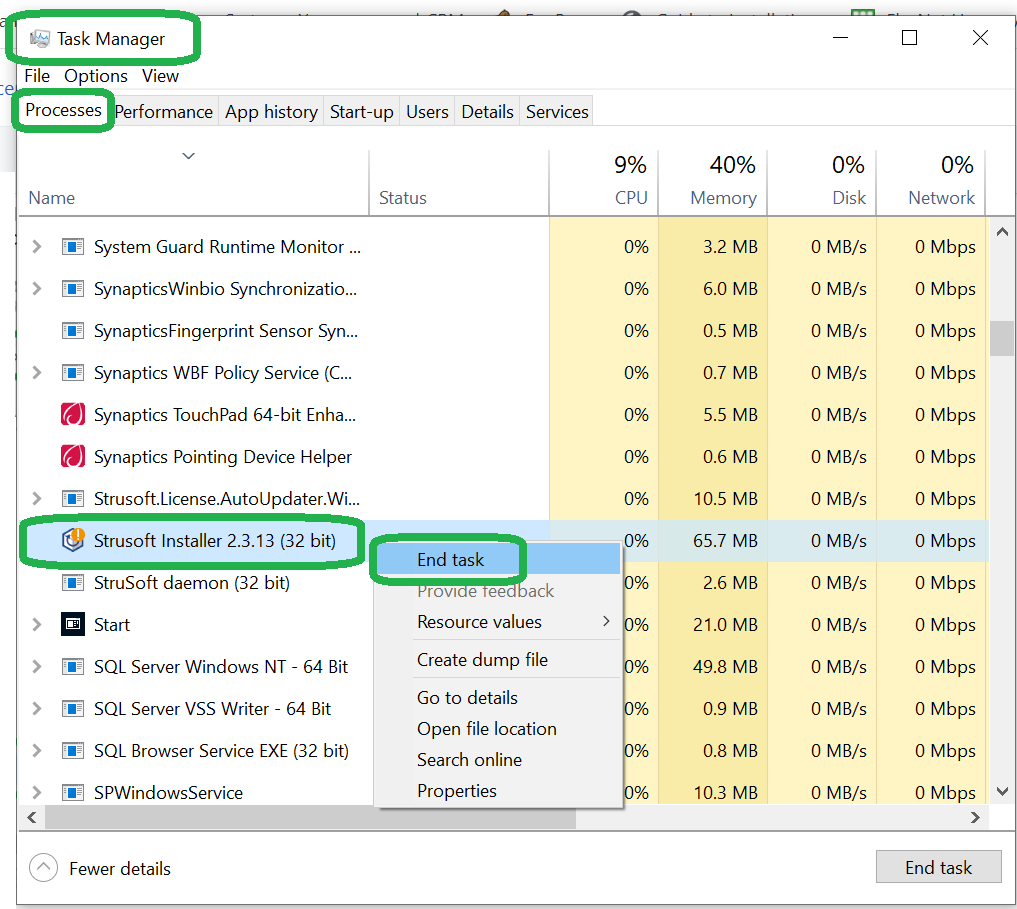Open the Resource values submenu
The height and width of the screenshot is (909, 1017).
[497, 622]
